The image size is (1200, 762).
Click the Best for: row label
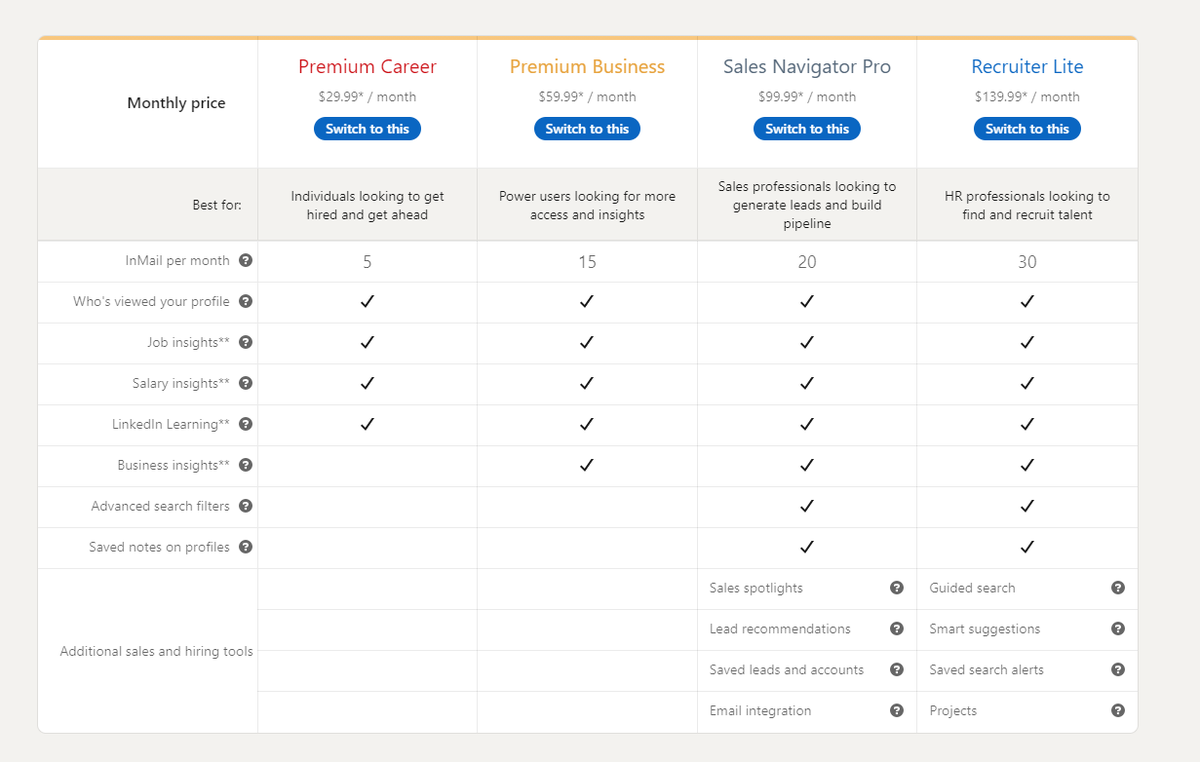tap(217, 205)
